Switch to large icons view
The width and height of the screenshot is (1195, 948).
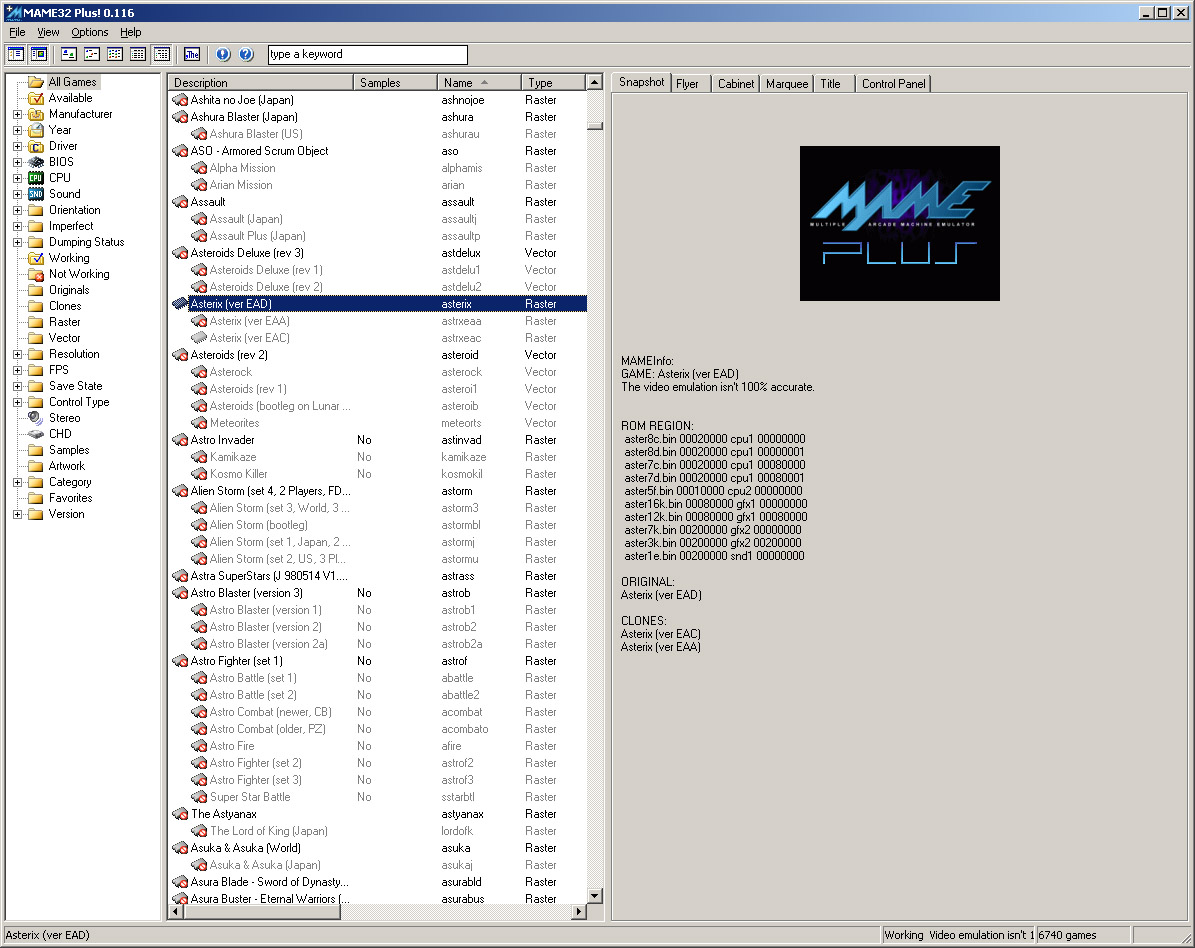69,54
